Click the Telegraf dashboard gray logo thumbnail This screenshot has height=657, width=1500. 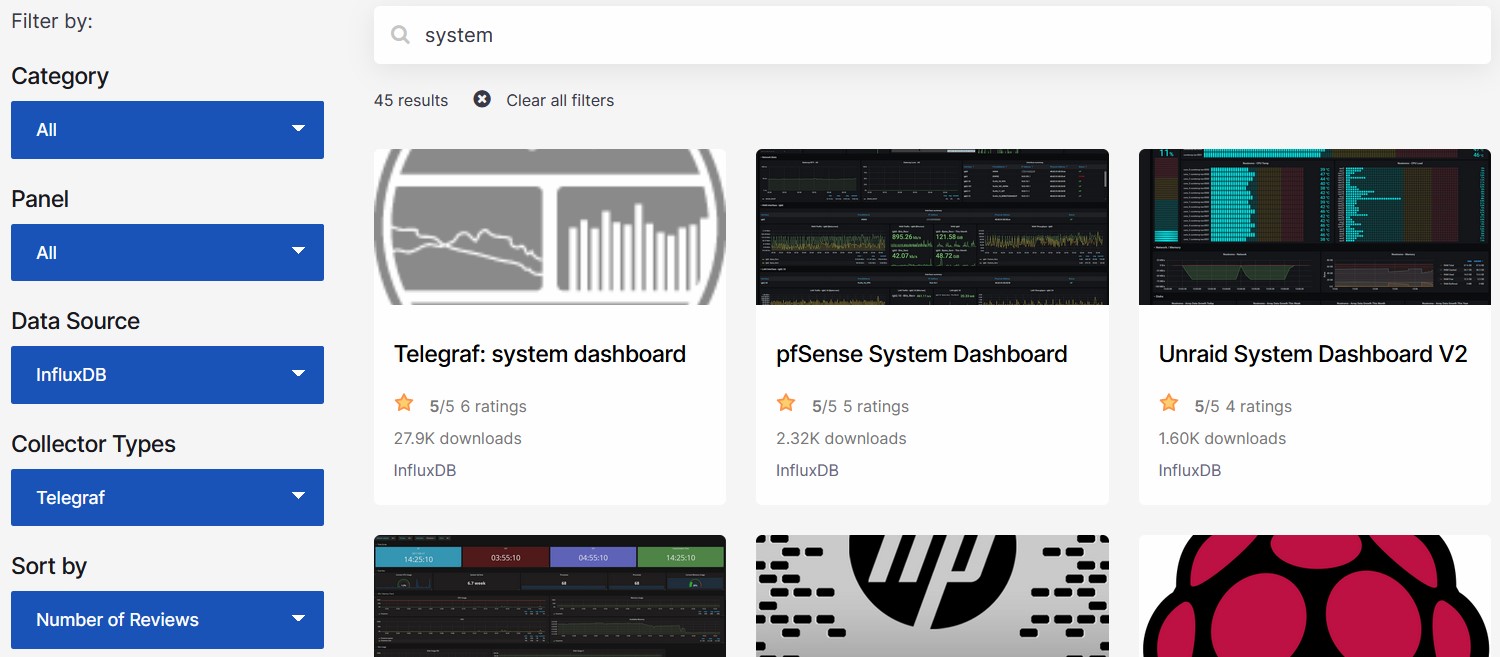coord(550,227)
